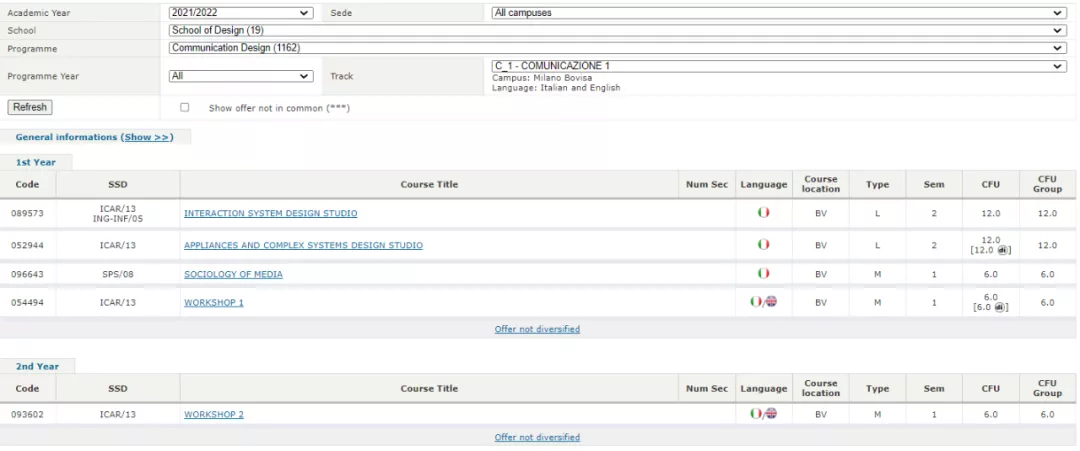Select the 1st Year tab header

pos(36,162)
